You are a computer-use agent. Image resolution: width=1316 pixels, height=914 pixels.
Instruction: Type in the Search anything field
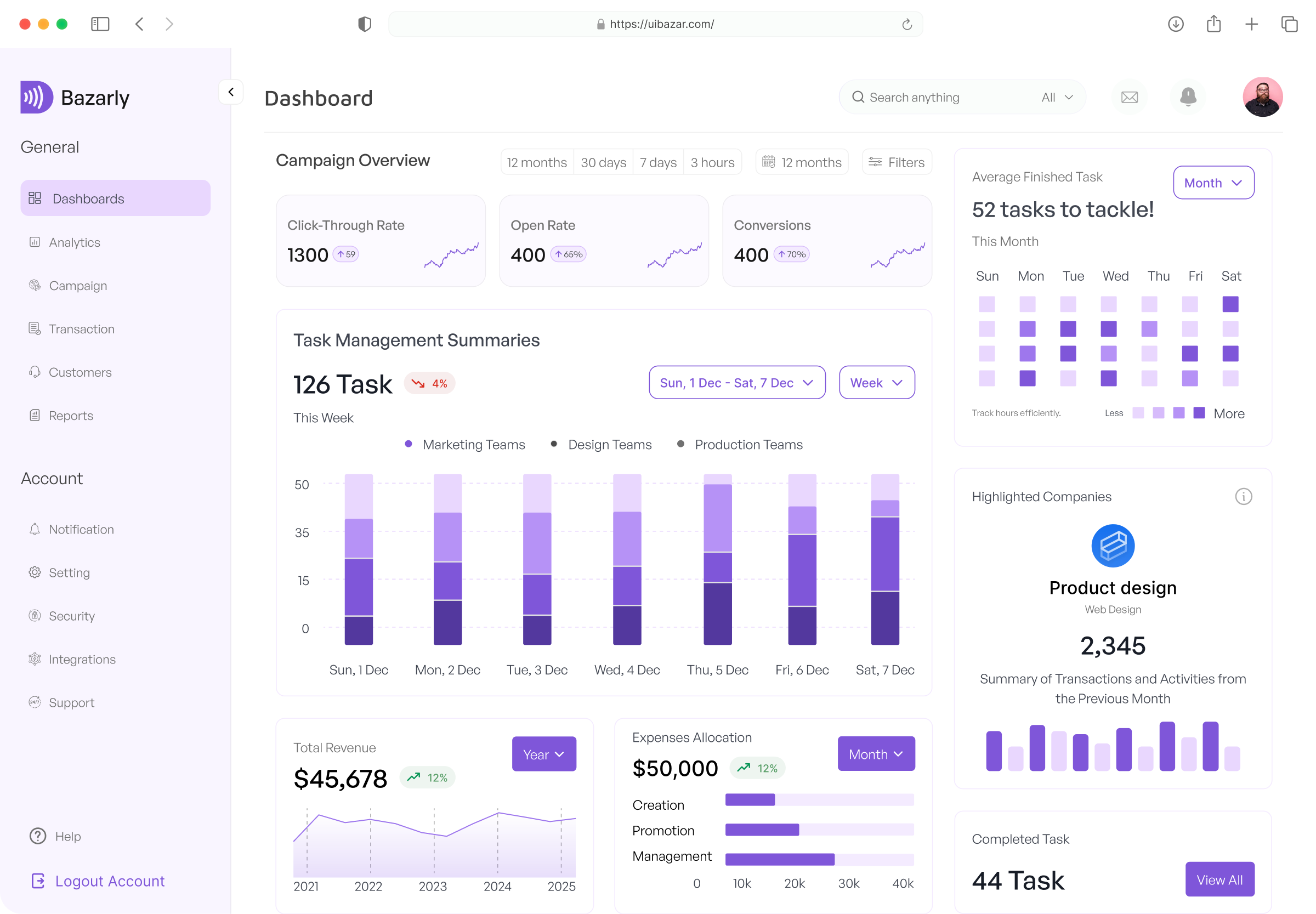[x=939, y=98]
